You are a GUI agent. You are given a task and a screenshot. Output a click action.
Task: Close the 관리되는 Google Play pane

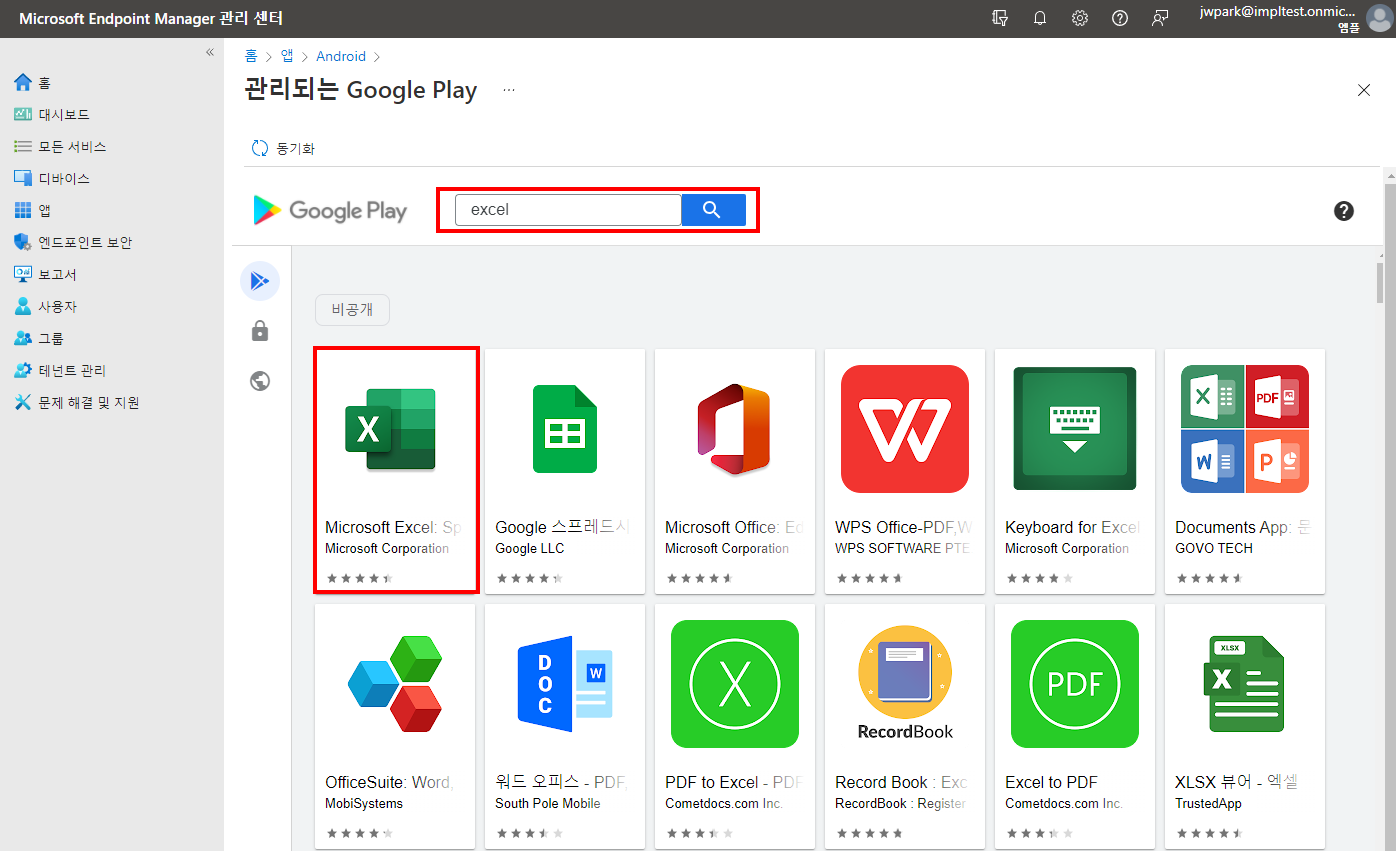tap(1364, 90)
